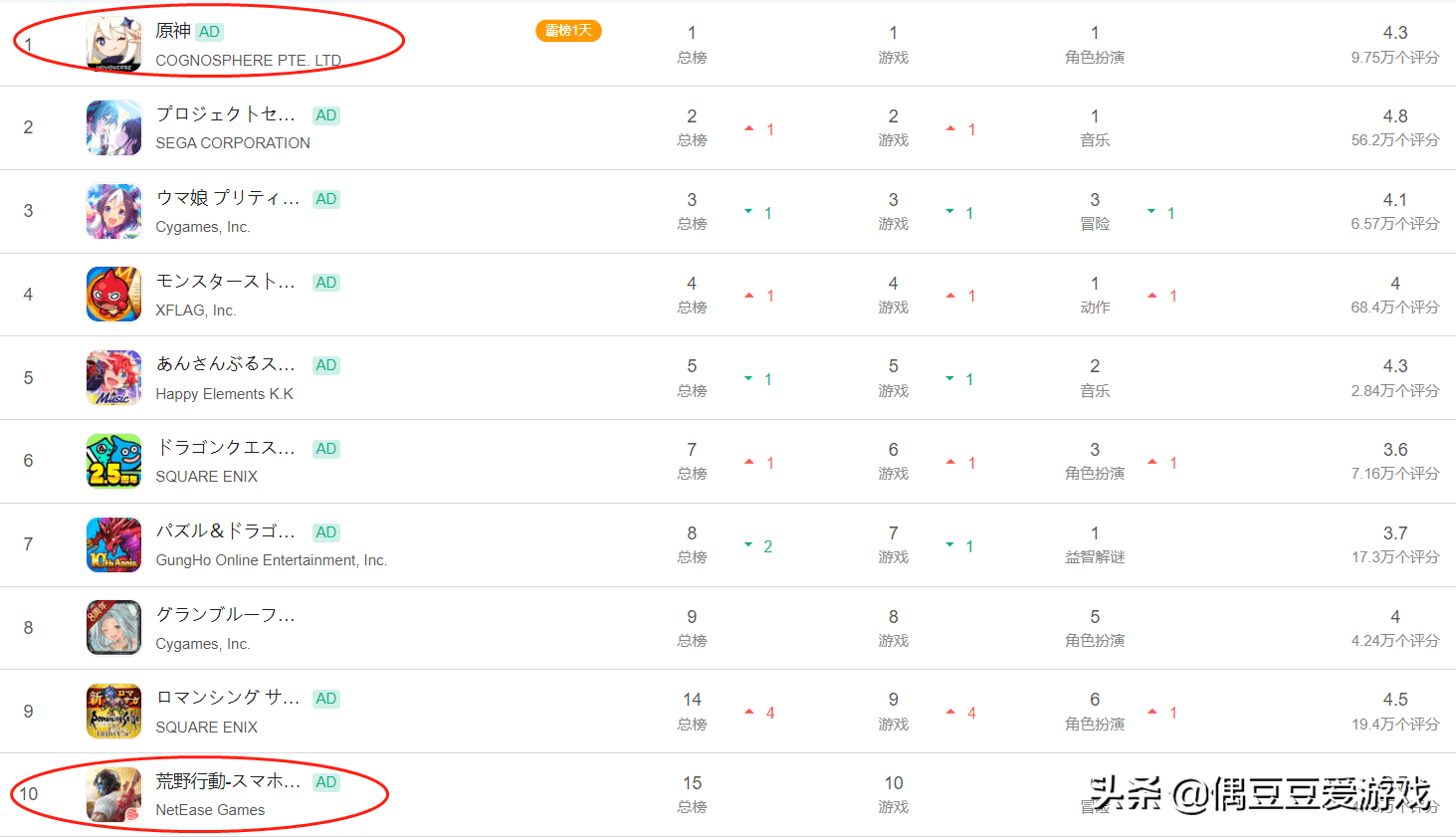1456x837 pixels.
Task: Click the 6.57万个评分 rating count
Action: (1395, 224)
